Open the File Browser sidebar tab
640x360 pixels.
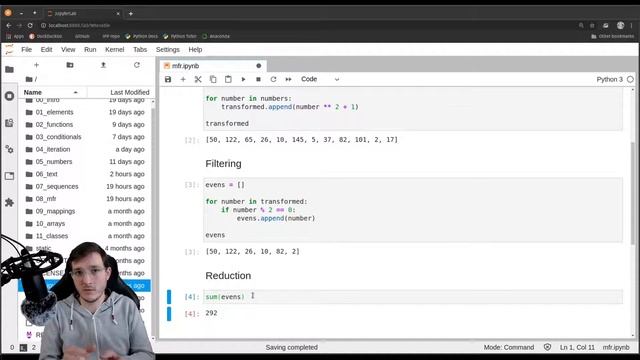[x=9, y=69]
